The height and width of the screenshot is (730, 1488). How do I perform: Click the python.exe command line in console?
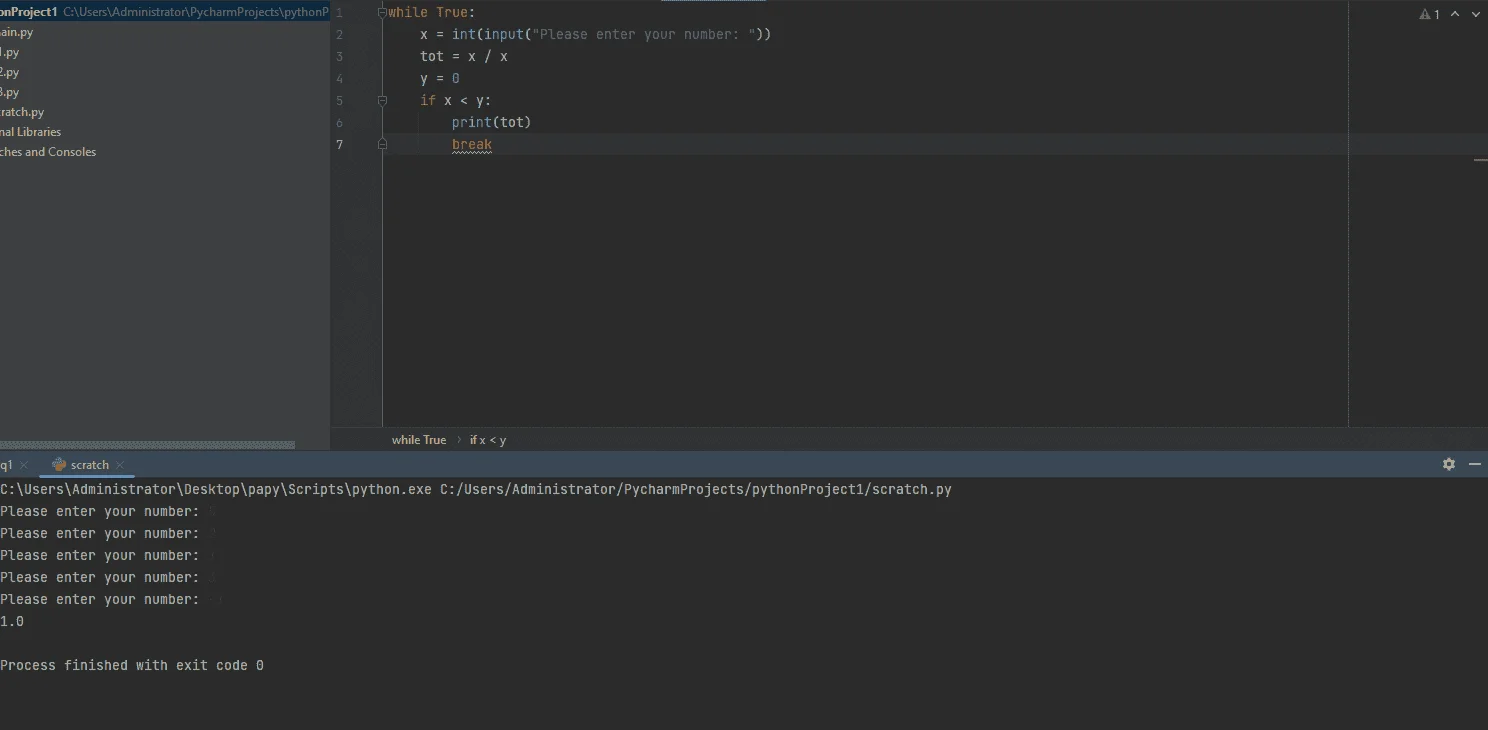[x=476, y=489]
